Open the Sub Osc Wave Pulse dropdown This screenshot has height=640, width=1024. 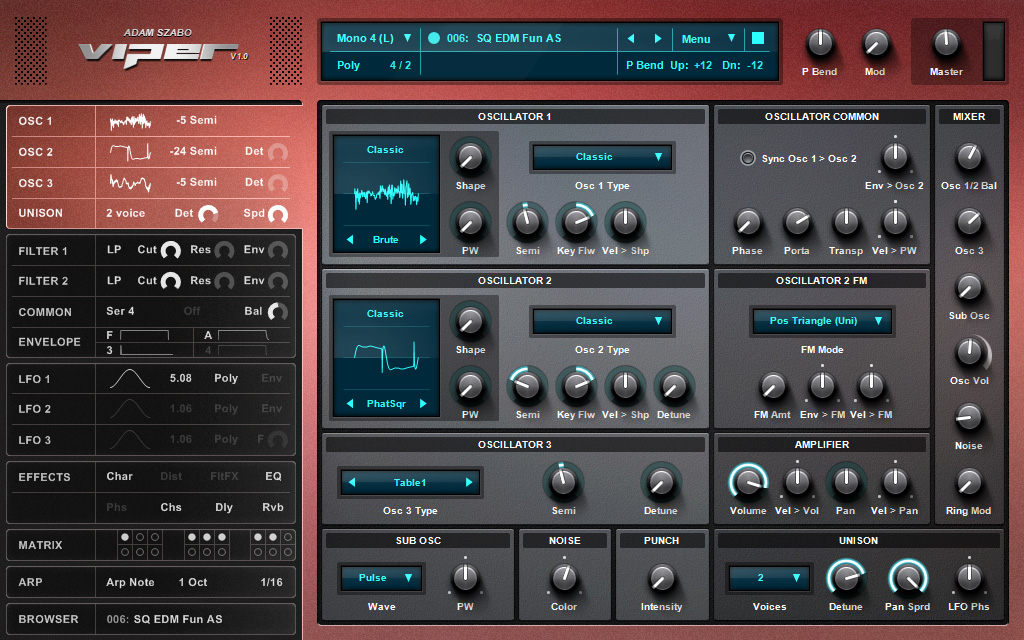[x=380, y=578]
